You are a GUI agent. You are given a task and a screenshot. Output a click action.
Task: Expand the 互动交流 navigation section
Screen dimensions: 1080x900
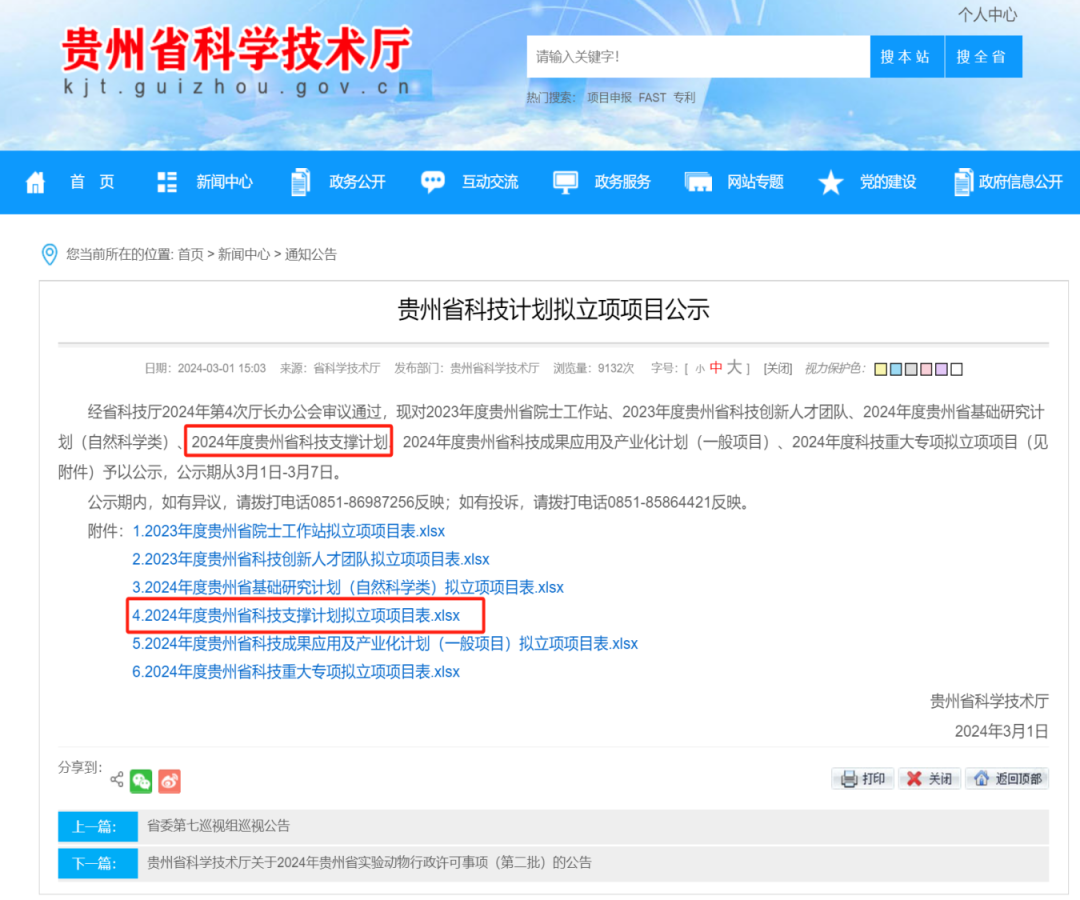[x=489, y=182]
